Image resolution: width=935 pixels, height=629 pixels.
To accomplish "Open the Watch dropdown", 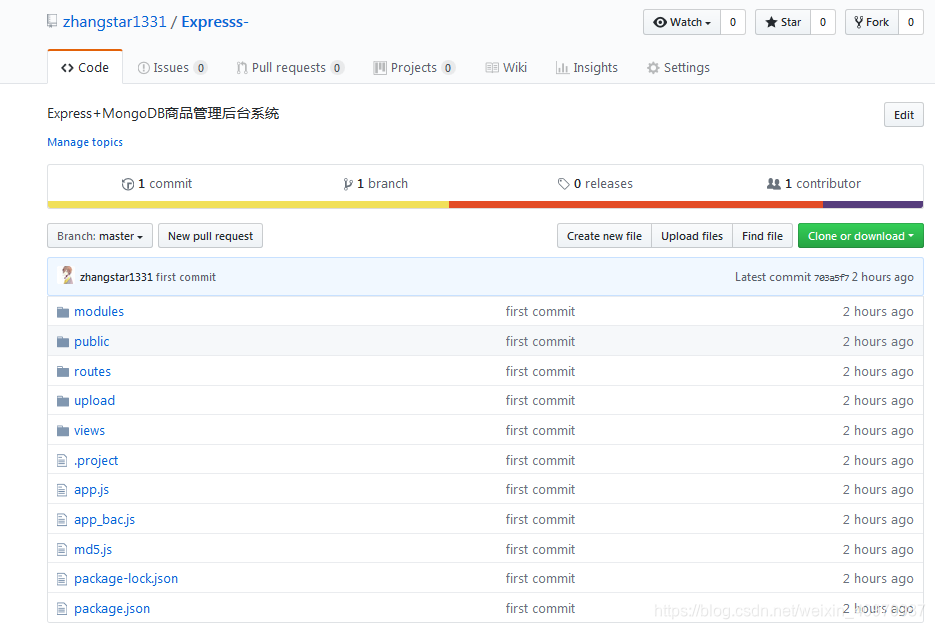I will tap(682, 22).
